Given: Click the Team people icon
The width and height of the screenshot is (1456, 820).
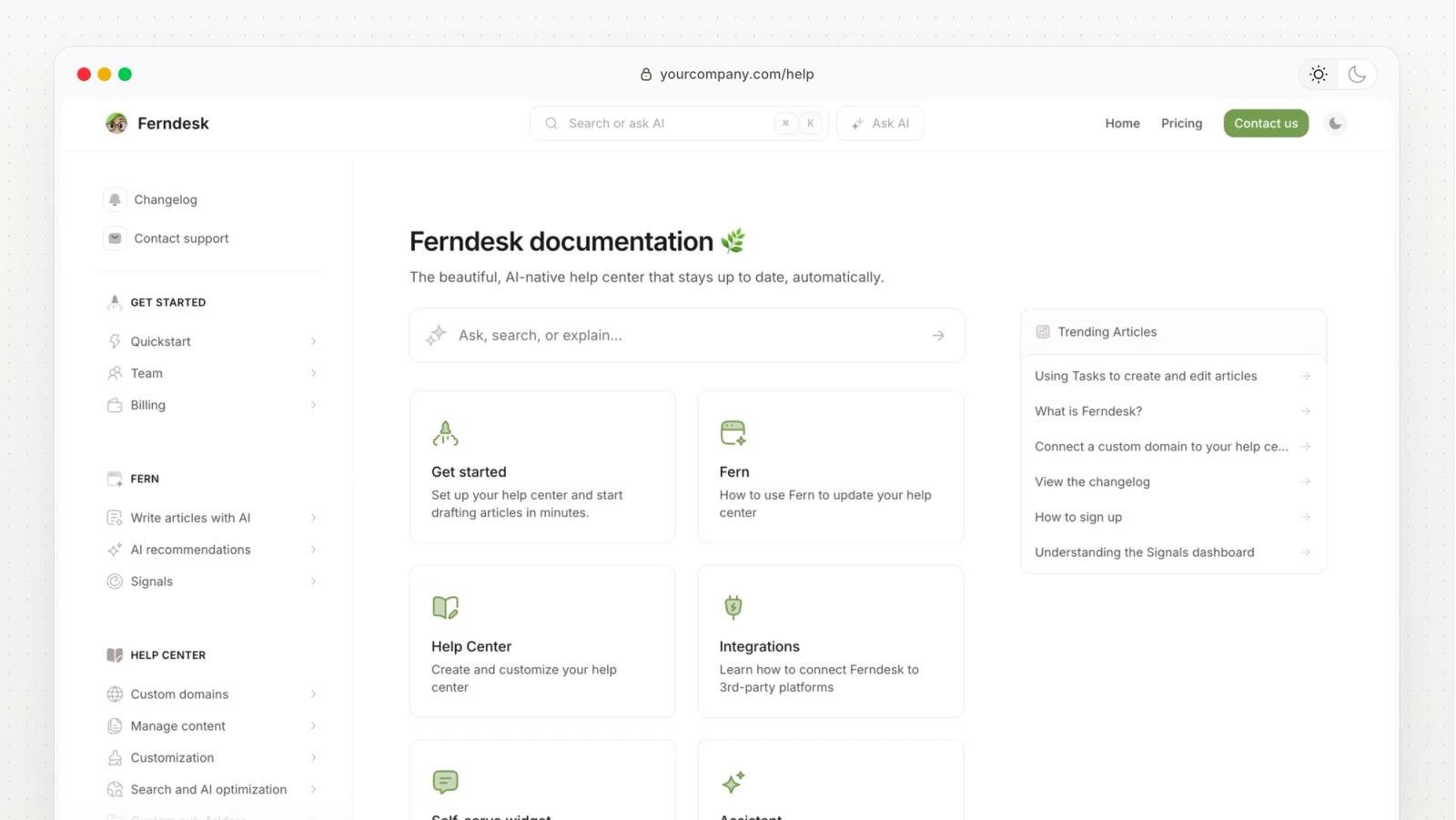Looking at the screenshot, I should pos(115,373).
